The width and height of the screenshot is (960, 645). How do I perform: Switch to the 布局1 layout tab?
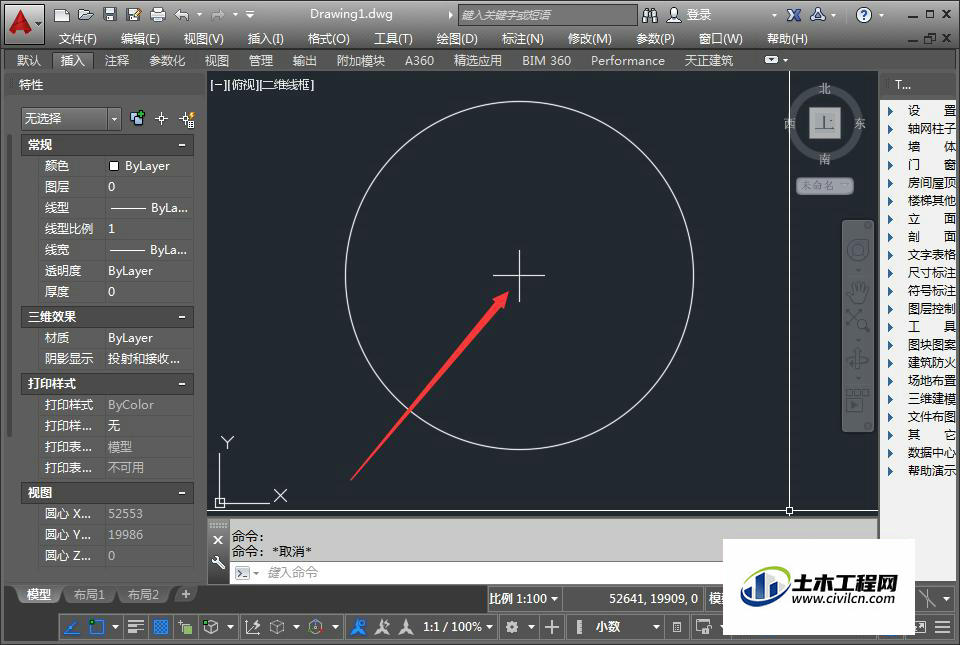[89, 594]
